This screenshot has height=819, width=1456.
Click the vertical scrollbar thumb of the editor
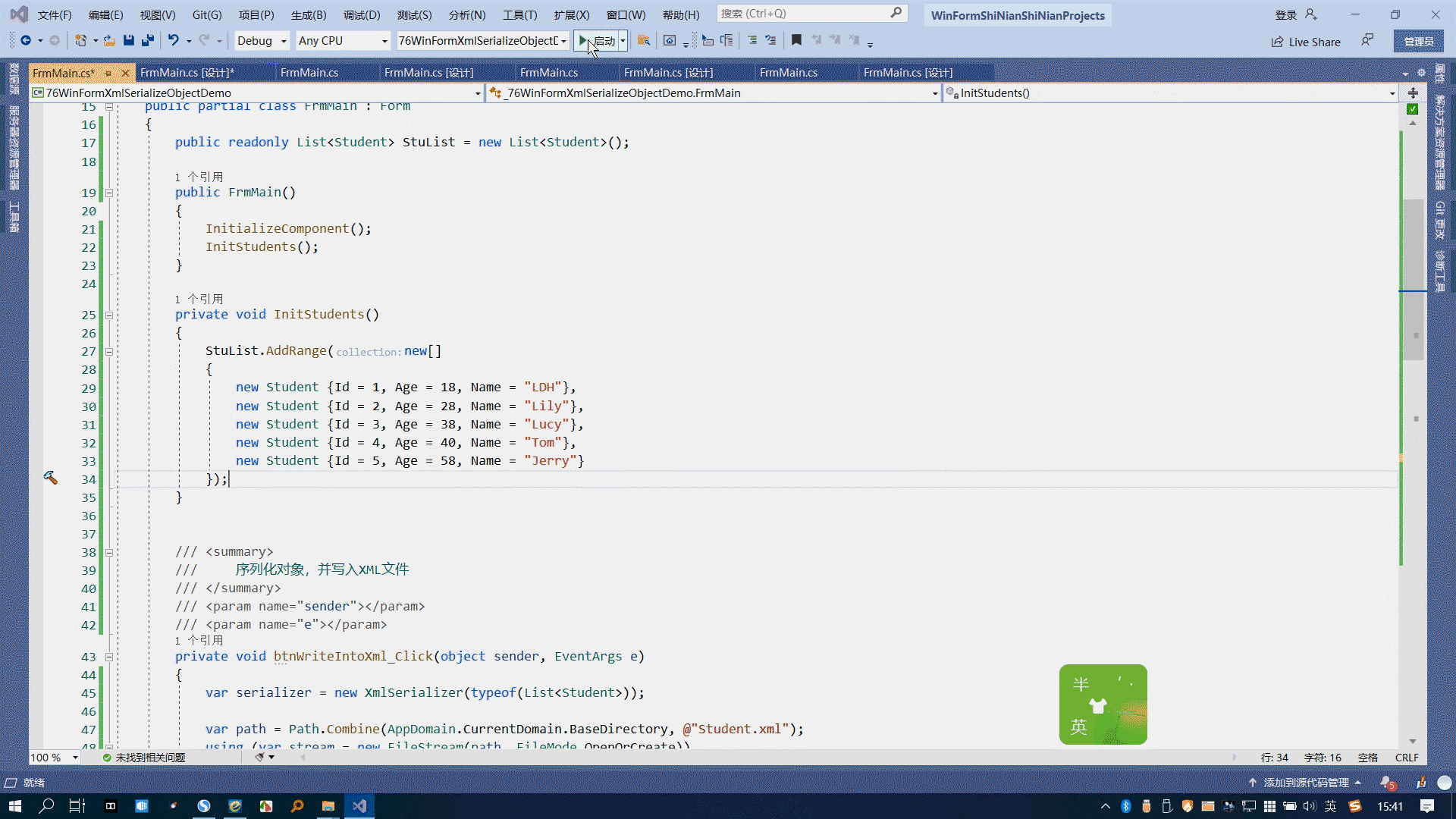click(x=1413, y=279)
